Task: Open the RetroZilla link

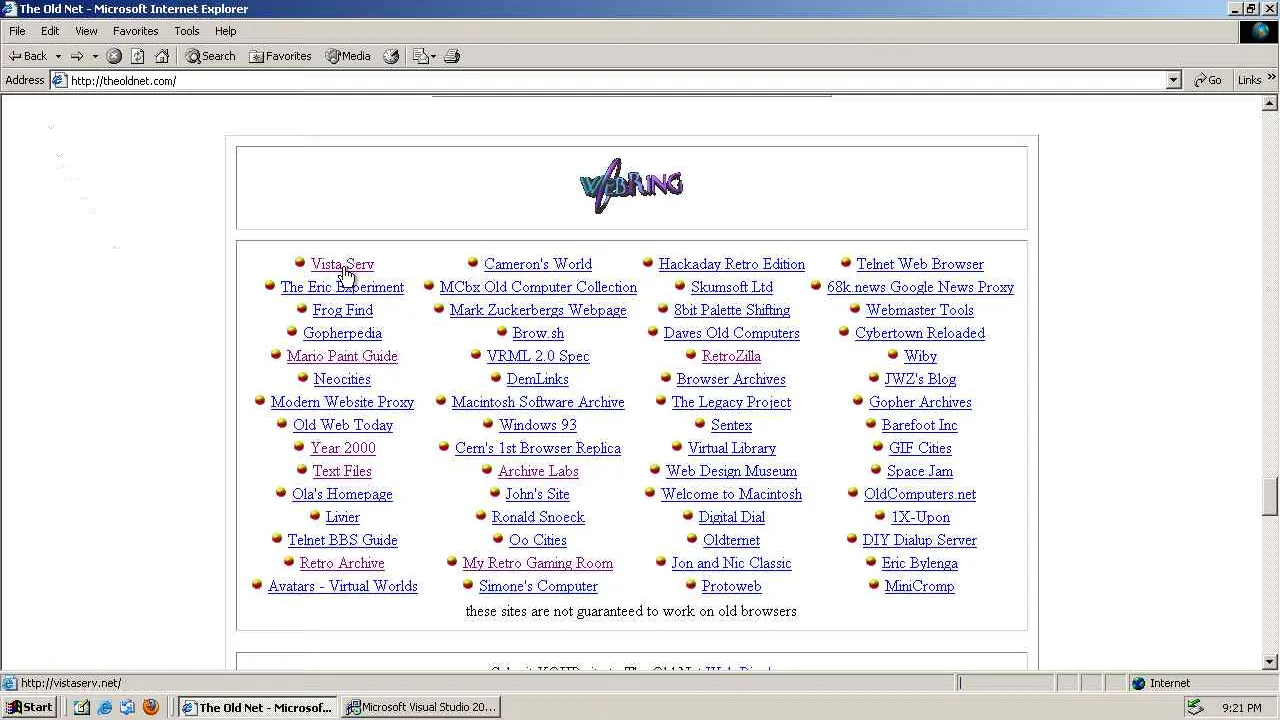Action: click(x=731, y=356)
